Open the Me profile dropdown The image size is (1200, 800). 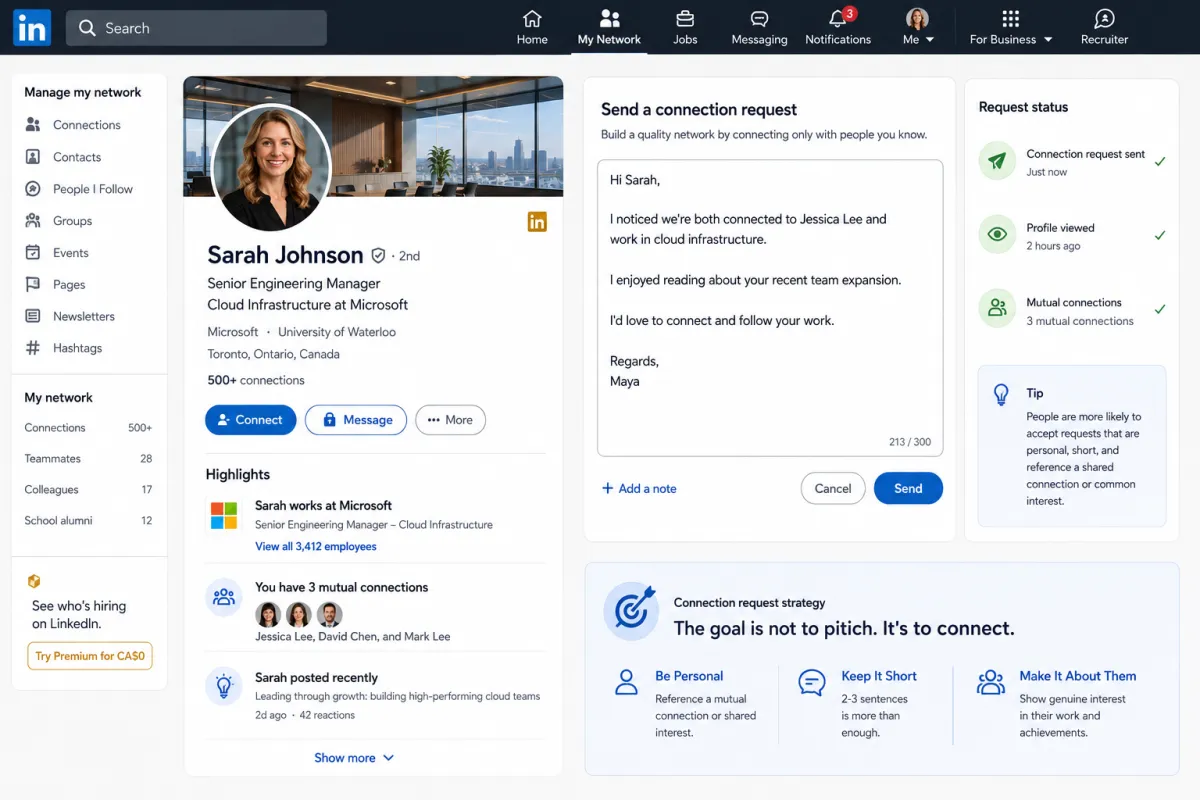[x=917, y=28]
